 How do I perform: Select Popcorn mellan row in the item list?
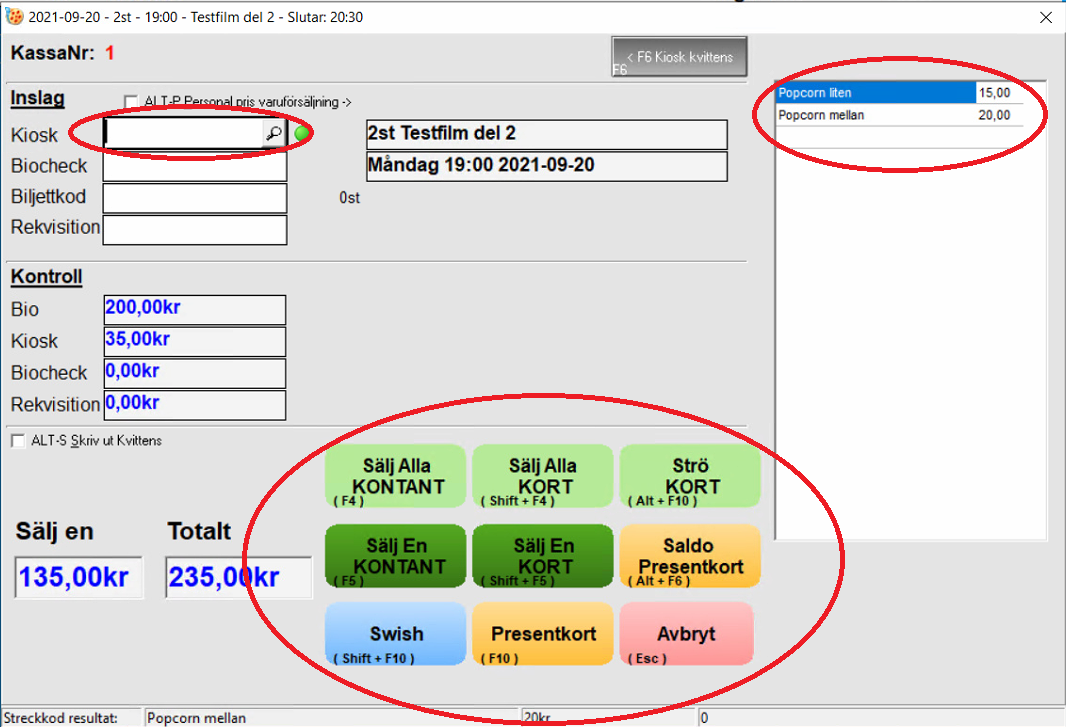[x=875, y=115]
